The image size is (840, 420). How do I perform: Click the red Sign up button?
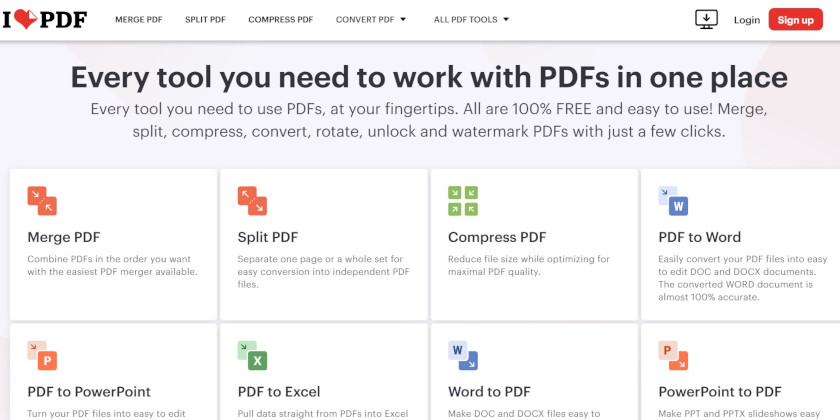[x=796, y=19]
